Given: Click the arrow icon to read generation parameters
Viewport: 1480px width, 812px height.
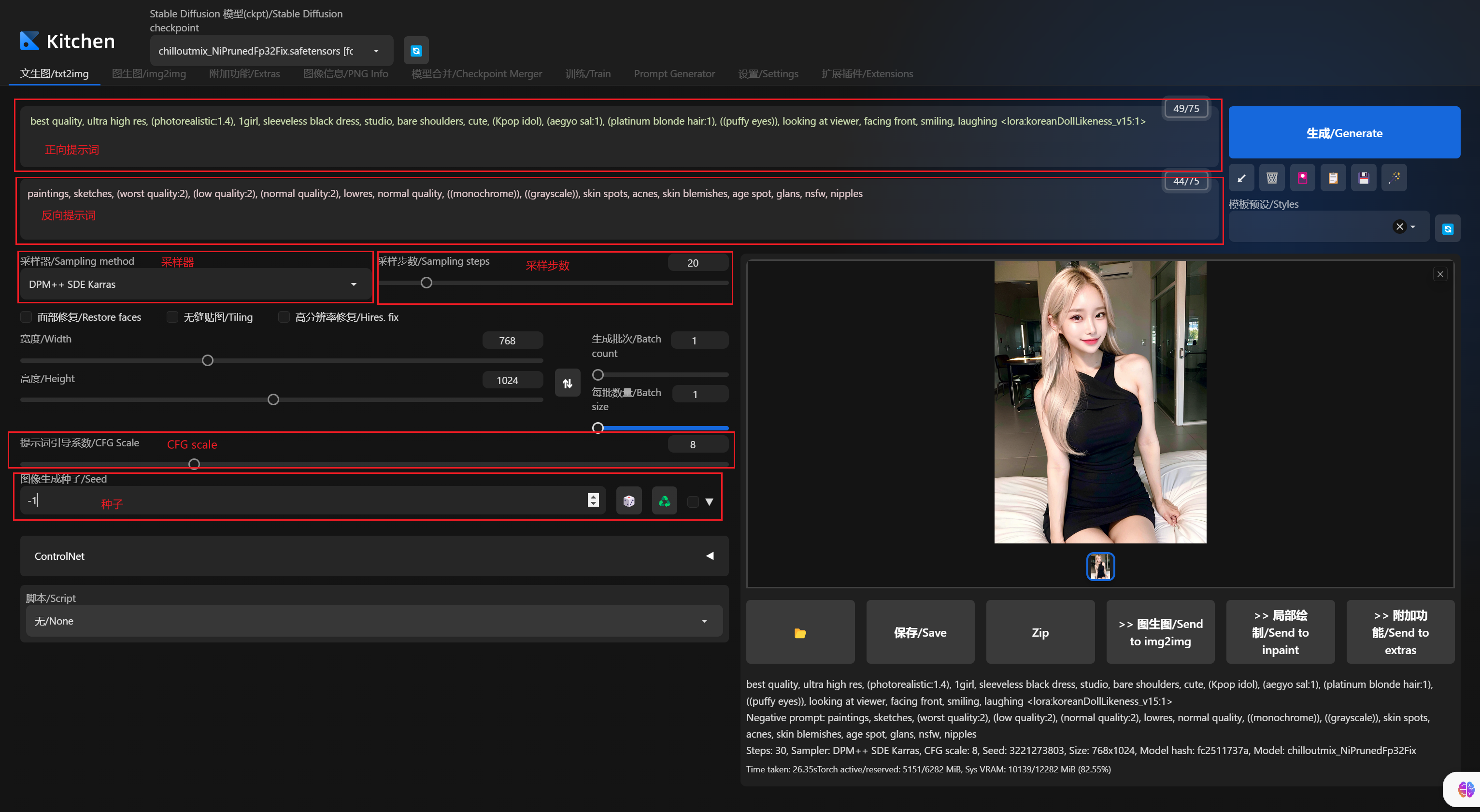Looking at the screenshot, I should 1241,178.
